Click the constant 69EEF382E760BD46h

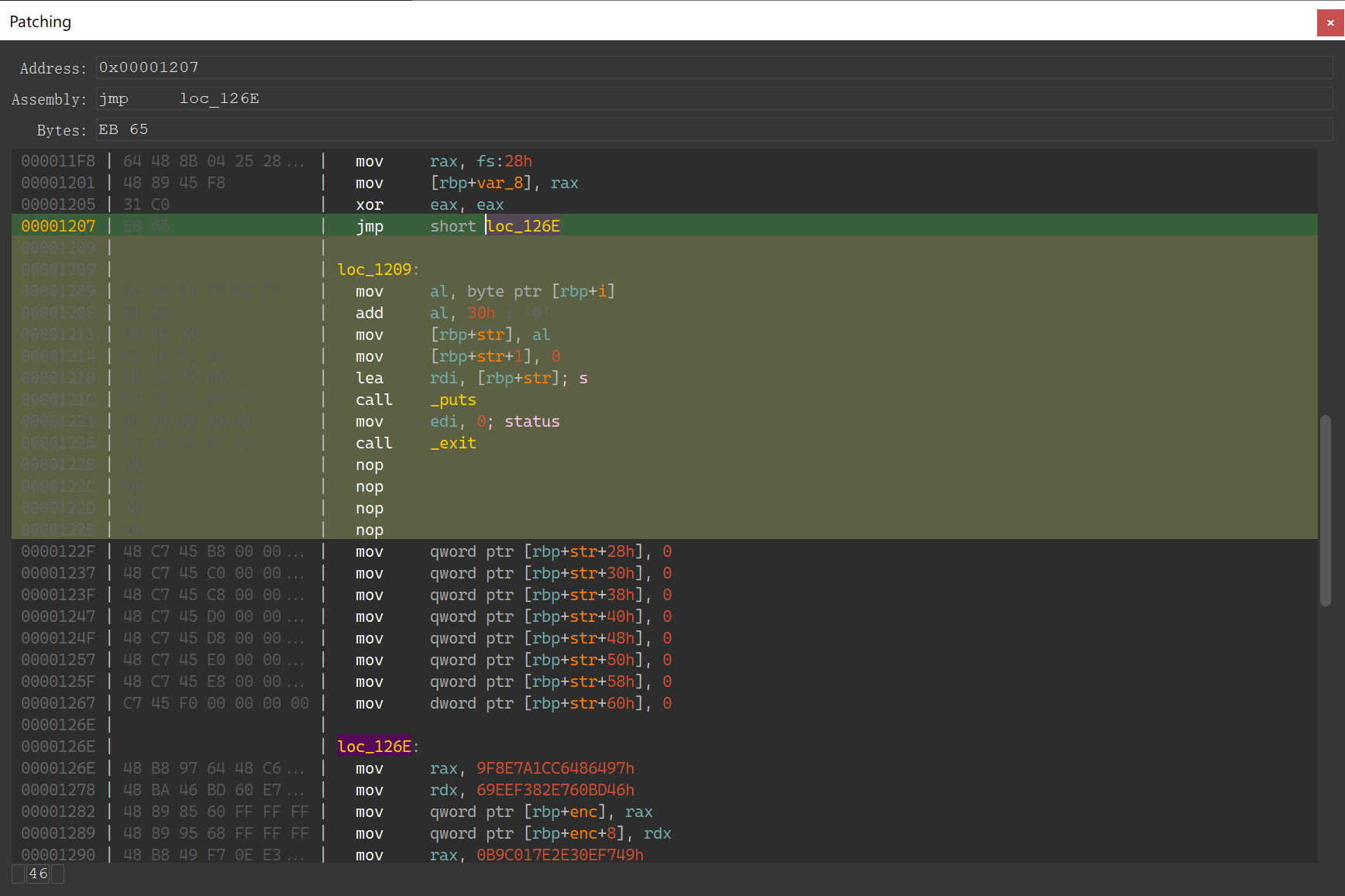[556, 790]
